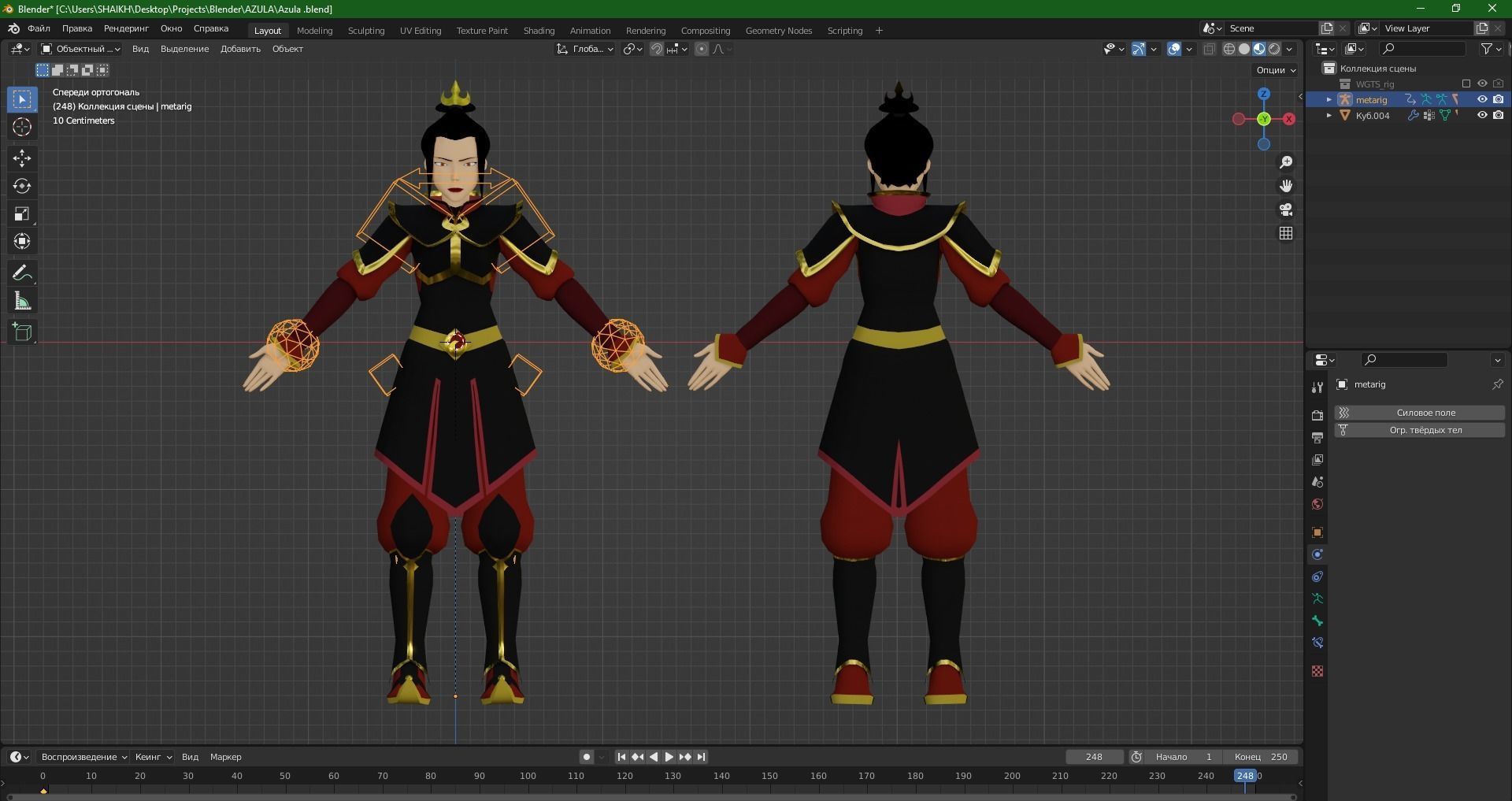Expand the Опции options dropdown
Viewport: 1512px width, 801px height.
click(x=1276, y=70)
